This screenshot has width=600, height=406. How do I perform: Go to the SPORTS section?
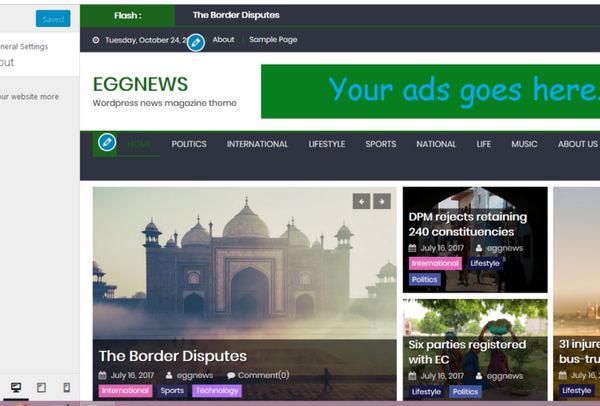pyautogui.click(x=380, y=144)
